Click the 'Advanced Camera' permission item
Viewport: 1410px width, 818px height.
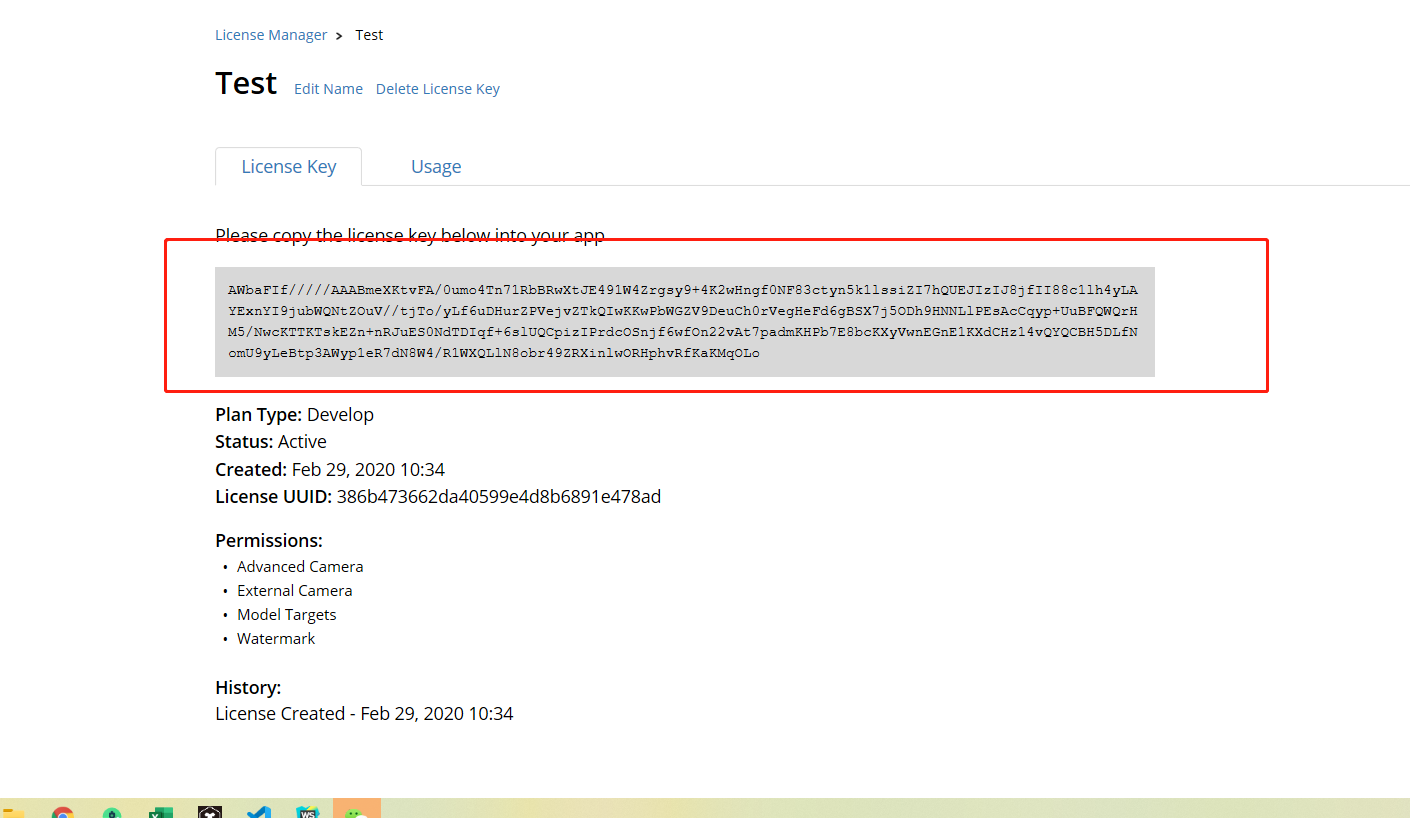(300, 567)
